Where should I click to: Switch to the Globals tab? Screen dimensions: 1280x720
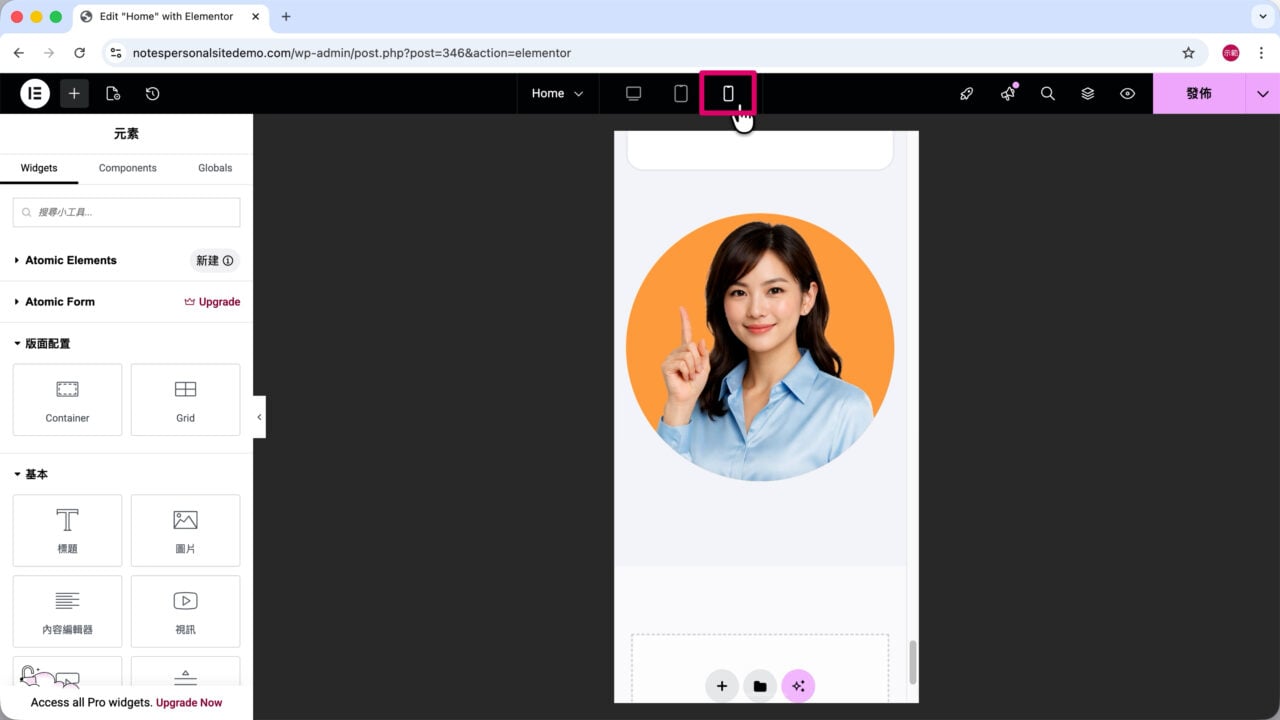click(x=215, y=168)
